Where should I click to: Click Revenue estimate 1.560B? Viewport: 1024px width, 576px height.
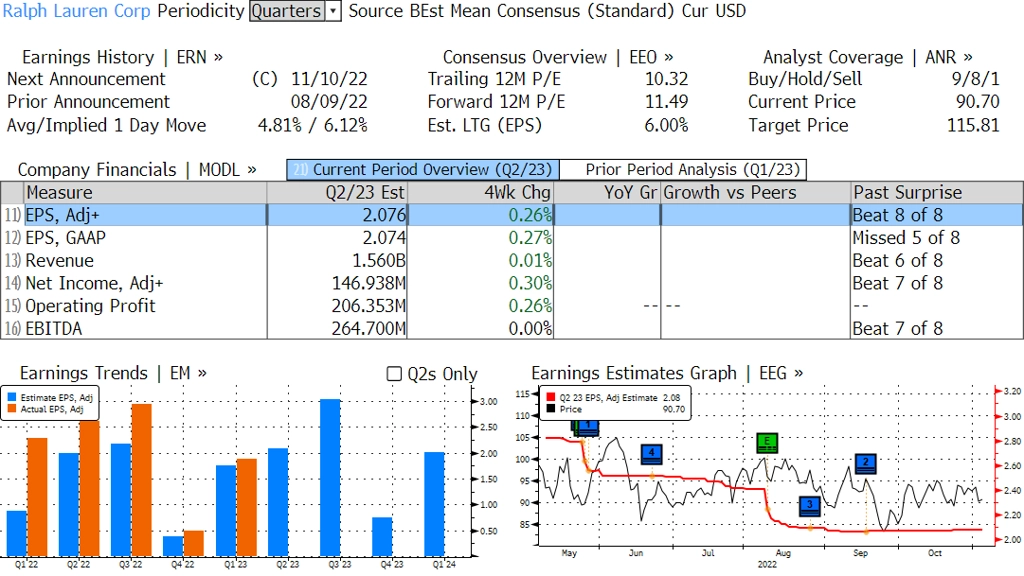tap(379, 261)
